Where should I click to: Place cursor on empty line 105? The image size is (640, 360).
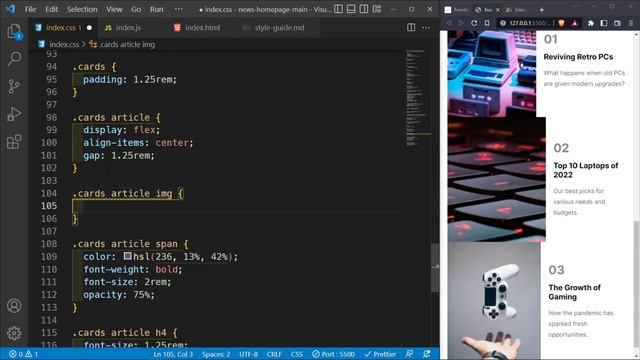click(x=237, y=206)
